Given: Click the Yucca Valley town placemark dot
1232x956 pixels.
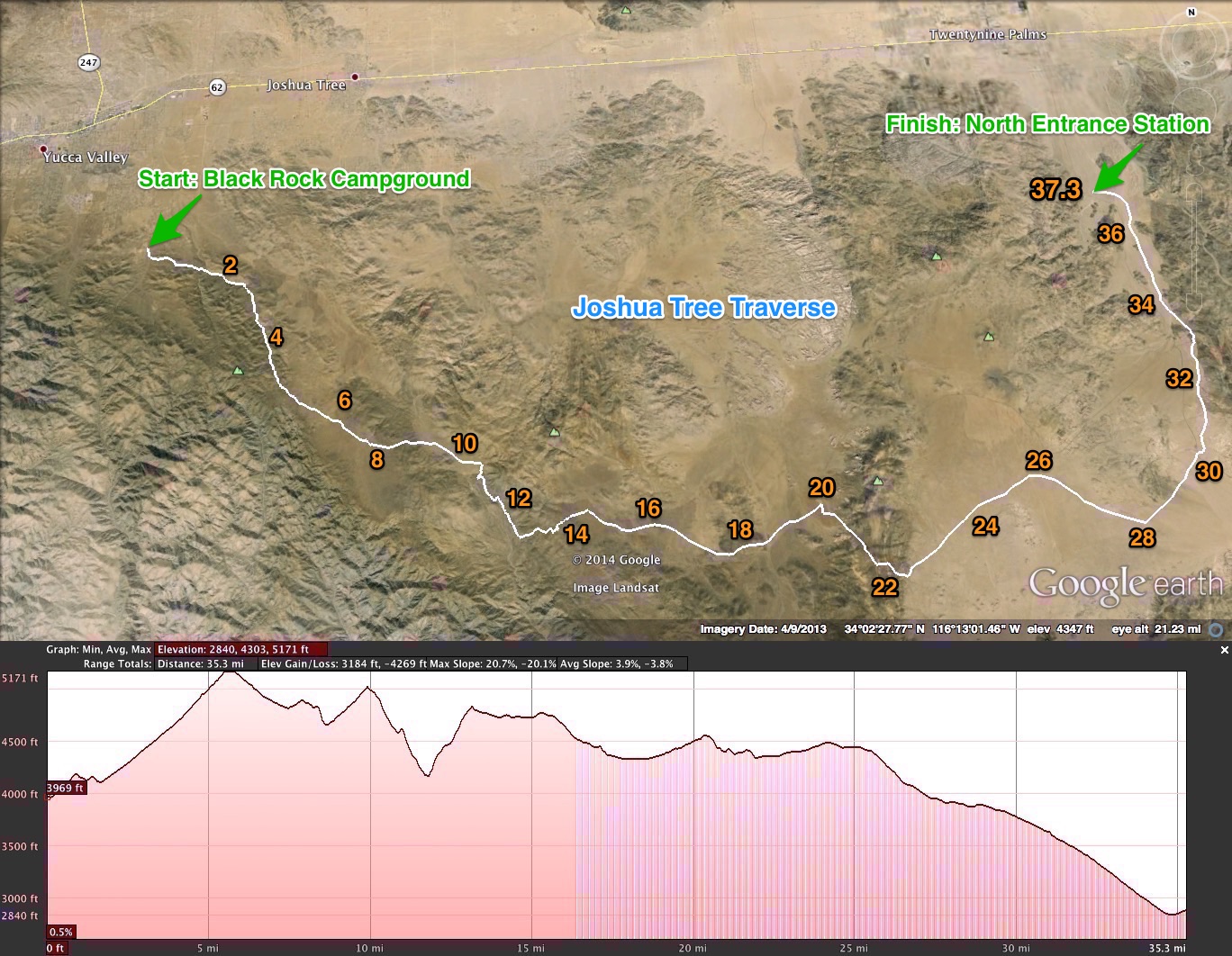Looking at the screenshot, I should (x=43, y=149).
